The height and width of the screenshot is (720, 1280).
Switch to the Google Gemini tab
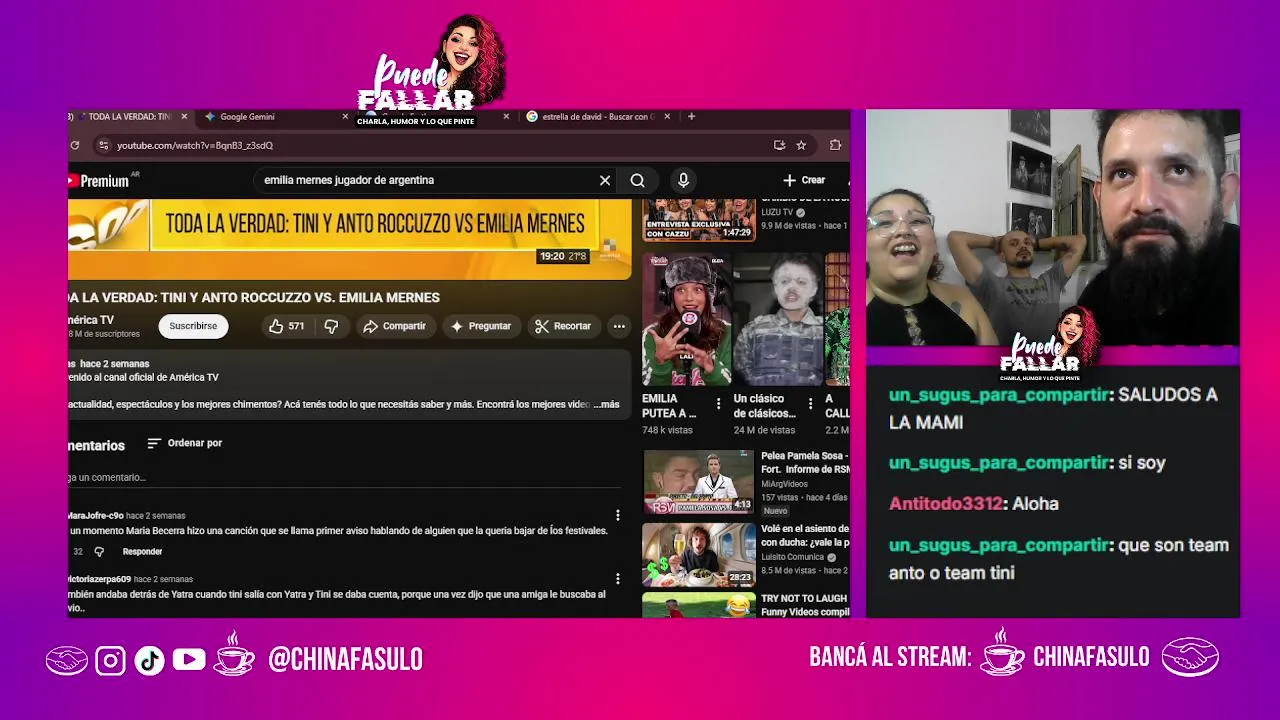(x=247, y=117)
